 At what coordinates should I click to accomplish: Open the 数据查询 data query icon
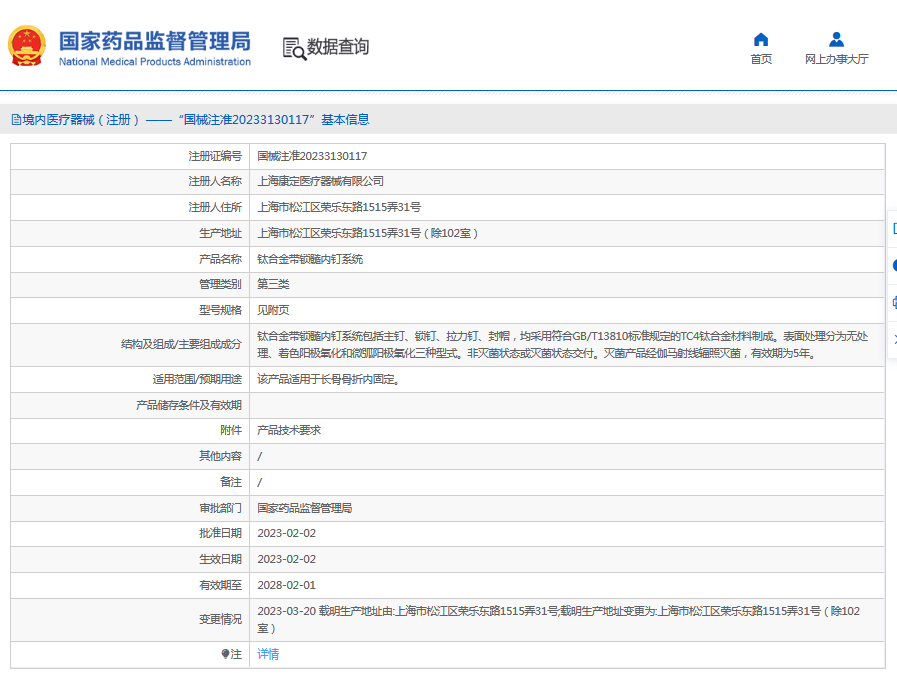click(x=293, y=48)
